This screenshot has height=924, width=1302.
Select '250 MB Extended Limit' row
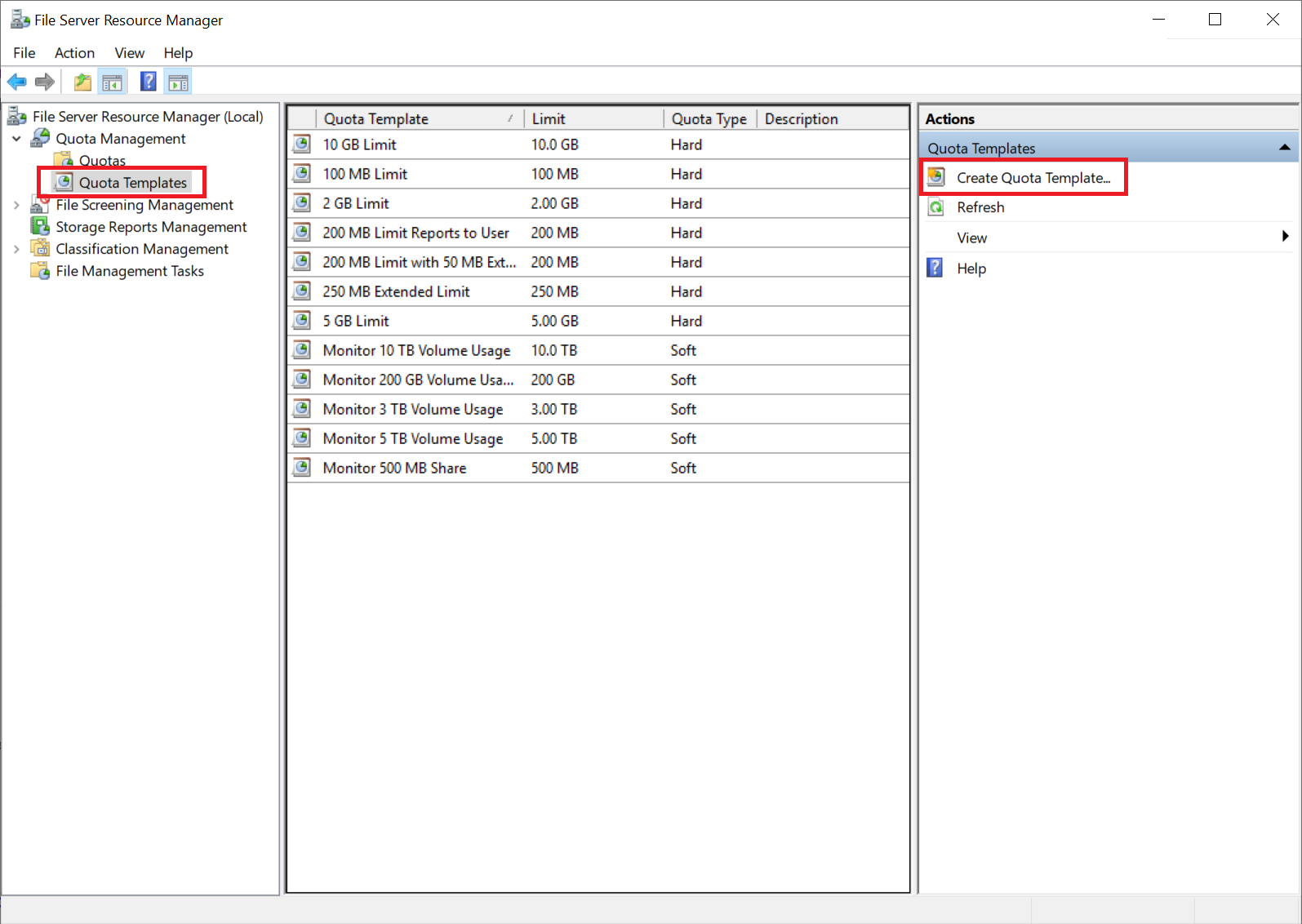click(x=598, y=291)
